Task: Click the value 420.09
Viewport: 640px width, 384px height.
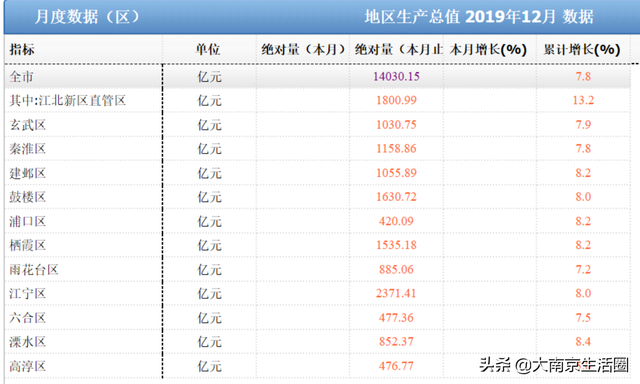Action: (x=396, y=221)
